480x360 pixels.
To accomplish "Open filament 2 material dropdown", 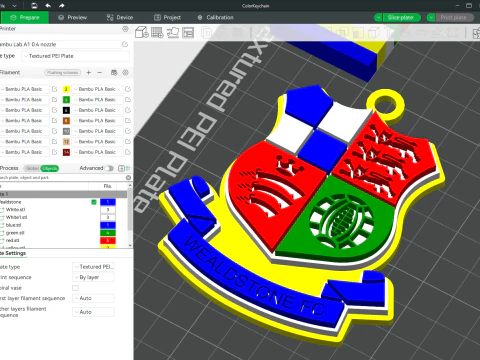I will coord(97,89).
